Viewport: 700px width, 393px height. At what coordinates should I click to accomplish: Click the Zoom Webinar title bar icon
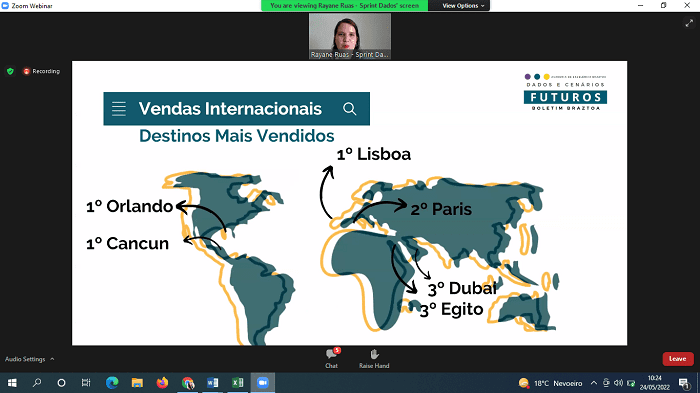5,5
